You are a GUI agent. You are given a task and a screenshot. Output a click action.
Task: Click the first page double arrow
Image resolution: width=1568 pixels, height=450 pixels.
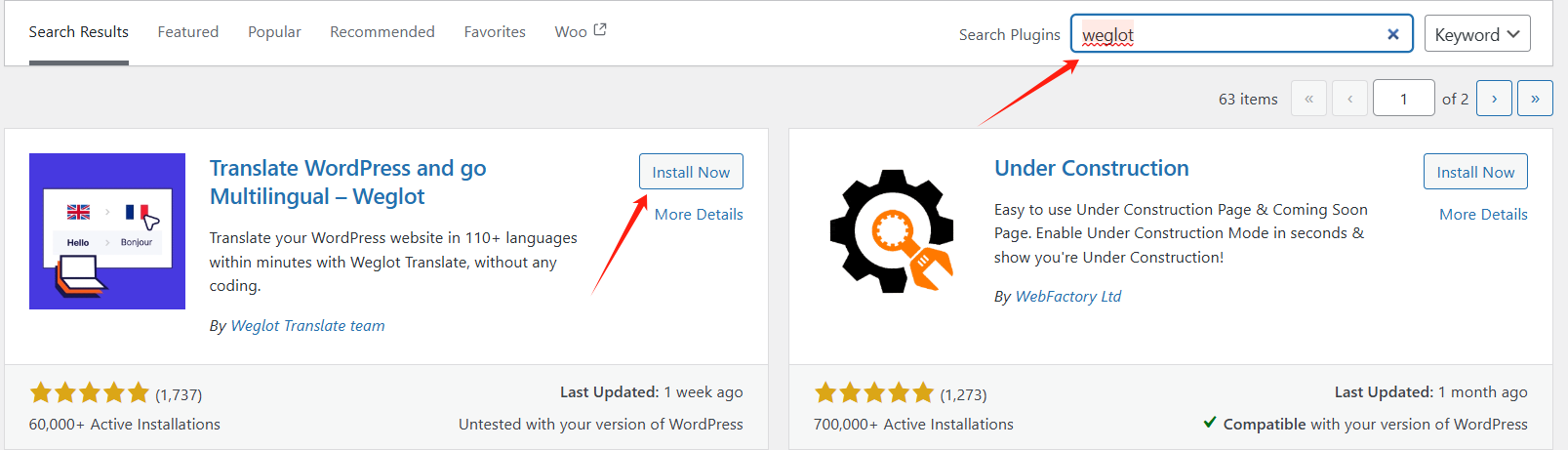point(1308,99)
